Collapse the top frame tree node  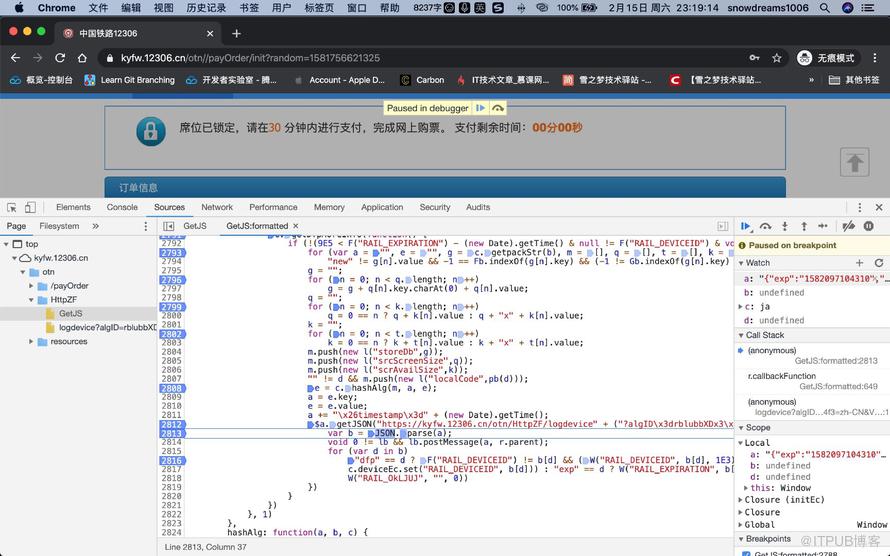click(6, 244)
